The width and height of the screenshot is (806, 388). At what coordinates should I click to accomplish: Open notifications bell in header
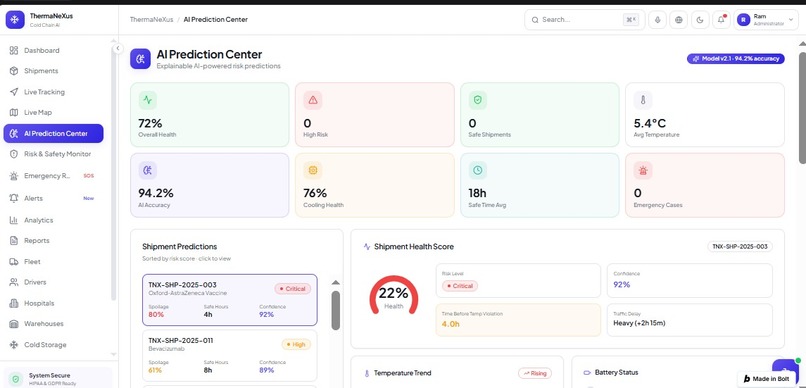click(x=721, y=20)
